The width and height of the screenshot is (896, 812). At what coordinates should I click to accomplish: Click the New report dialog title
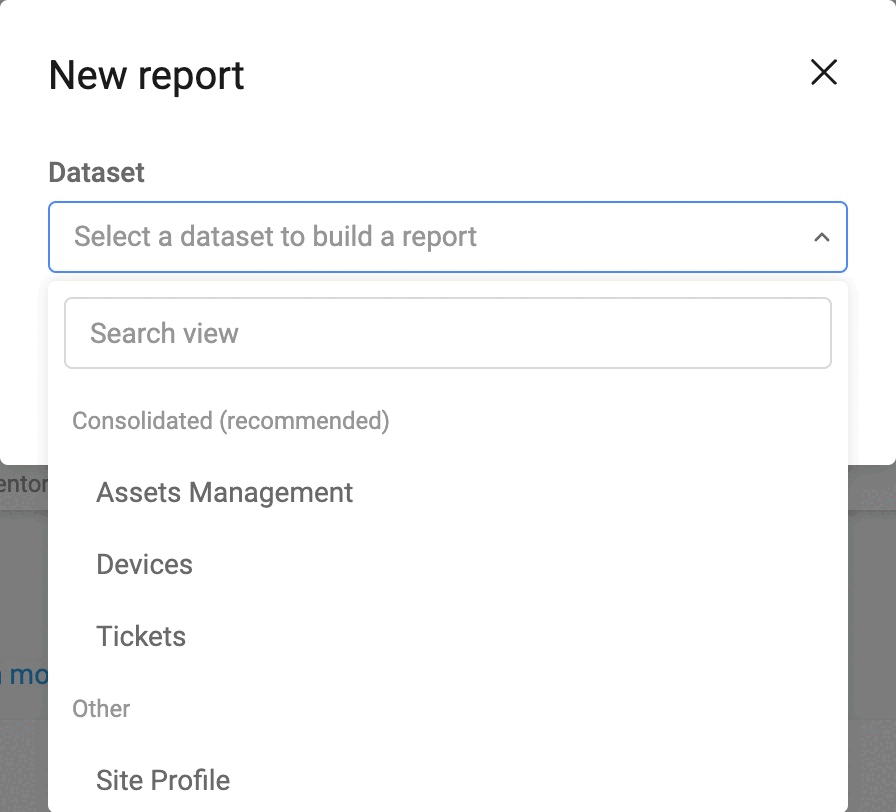(147, 76)
